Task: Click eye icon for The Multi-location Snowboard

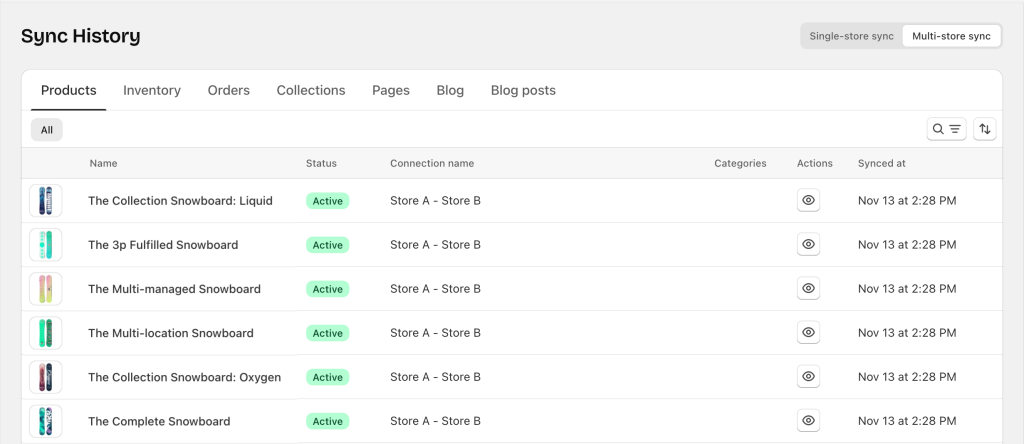Action: click(809, 333)
